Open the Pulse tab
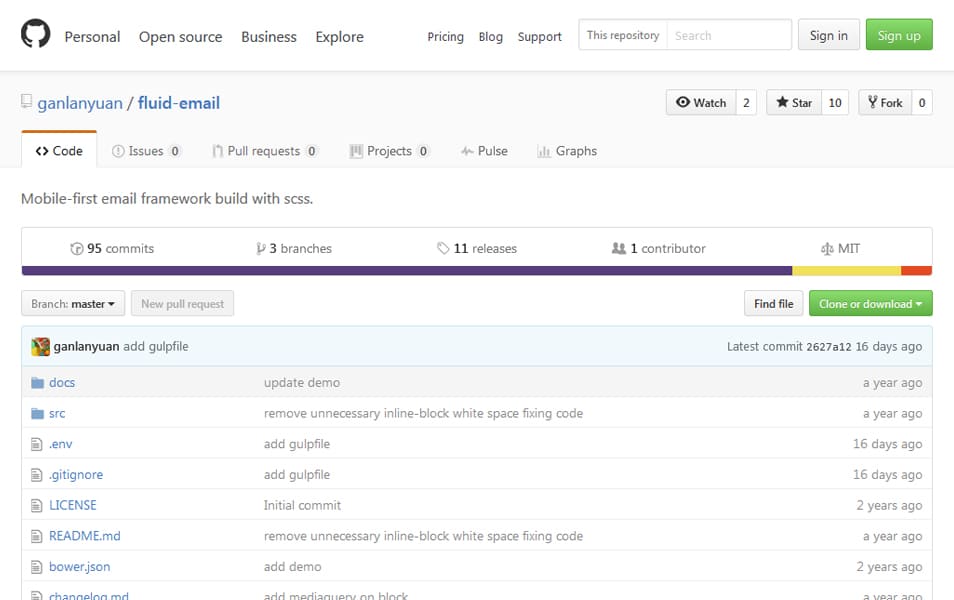 (x=484, y=150)
